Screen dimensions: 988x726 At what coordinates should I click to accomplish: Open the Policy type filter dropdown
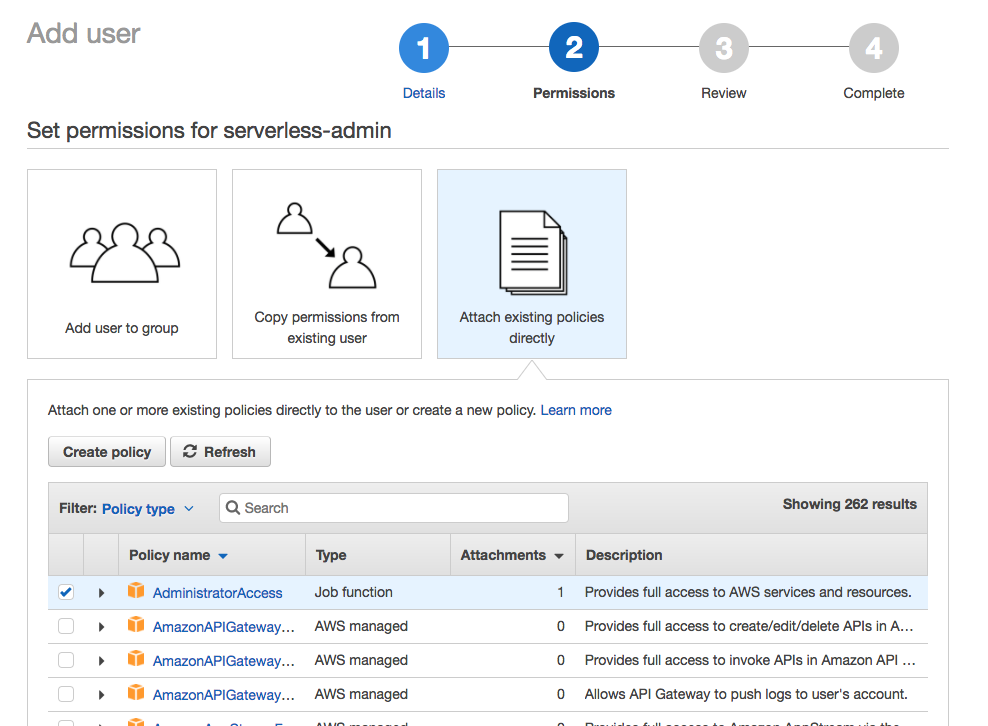(x=147, y=509)
